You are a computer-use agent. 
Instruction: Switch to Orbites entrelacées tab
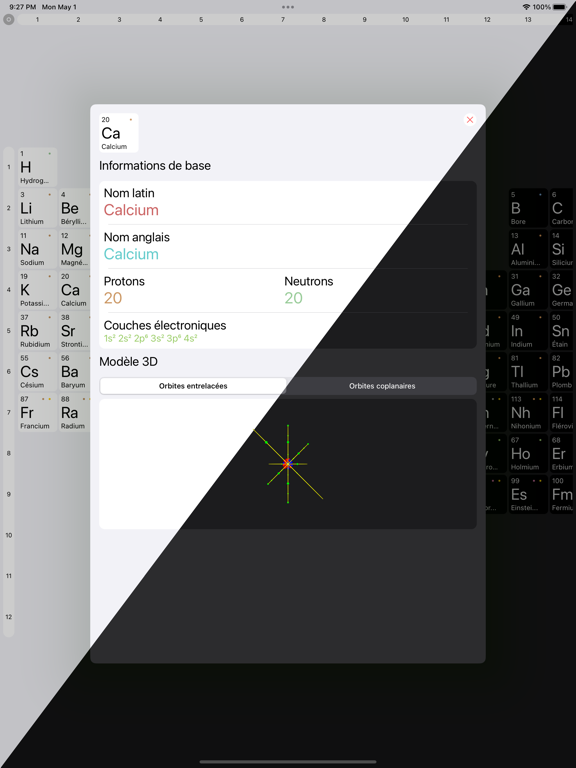point(193,386)
